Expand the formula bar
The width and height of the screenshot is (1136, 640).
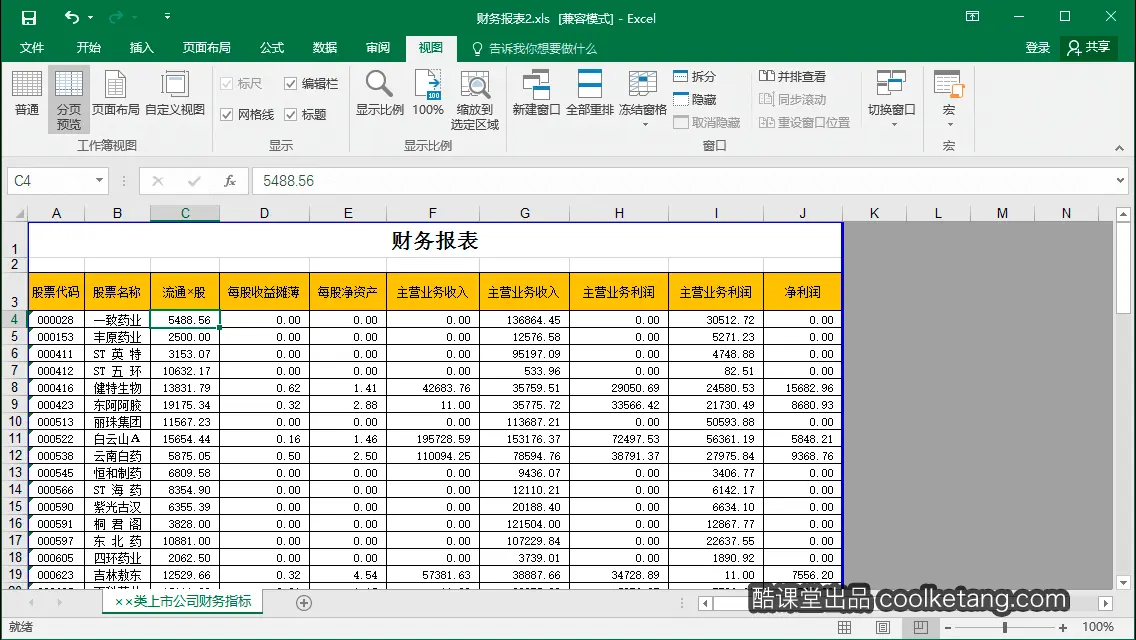1120,180
